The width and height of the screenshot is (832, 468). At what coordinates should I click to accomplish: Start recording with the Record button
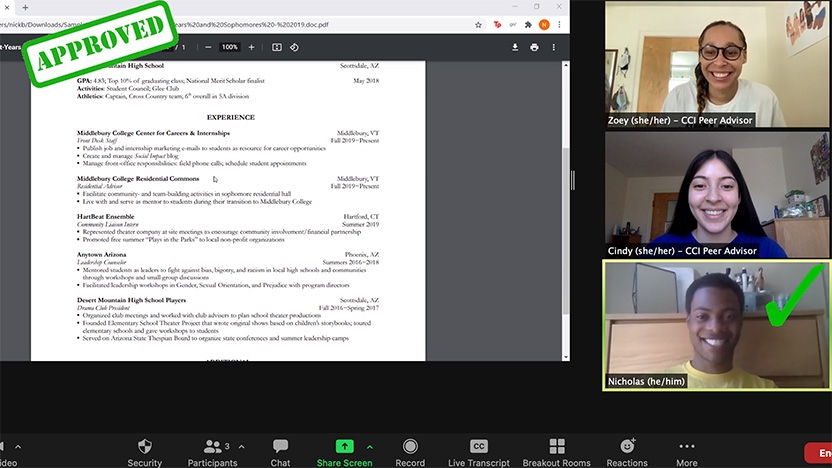[410, 453]
